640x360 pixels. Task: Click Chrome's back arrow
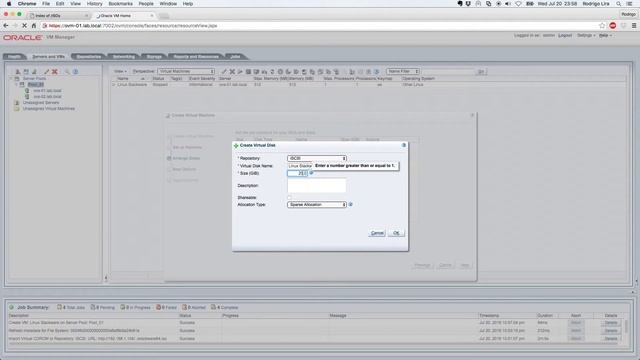click(6, 25)
